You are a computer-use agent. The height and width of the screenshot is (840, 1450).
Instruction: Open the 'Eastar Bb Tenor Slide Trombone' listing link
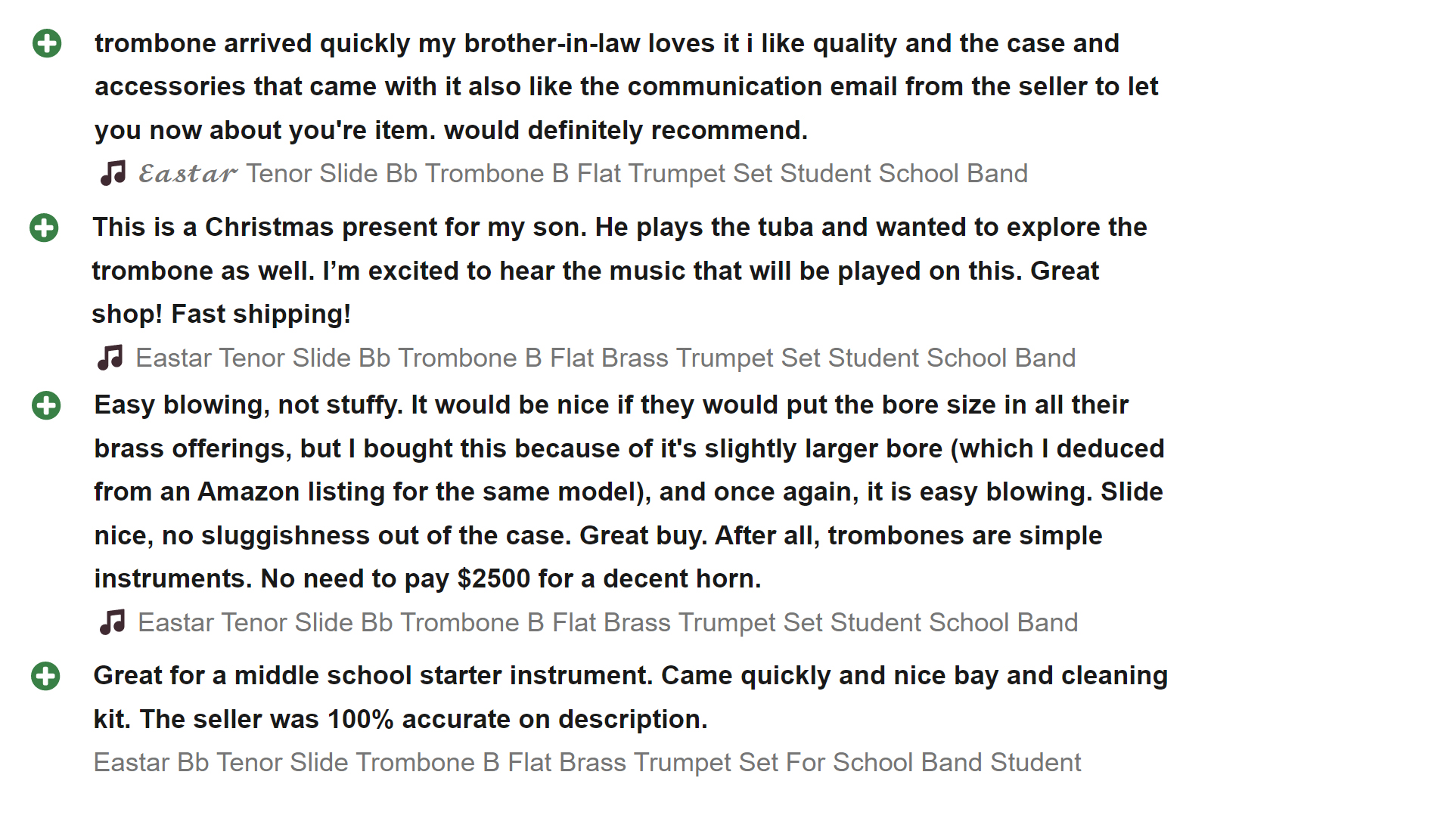(x=587, y=762)
